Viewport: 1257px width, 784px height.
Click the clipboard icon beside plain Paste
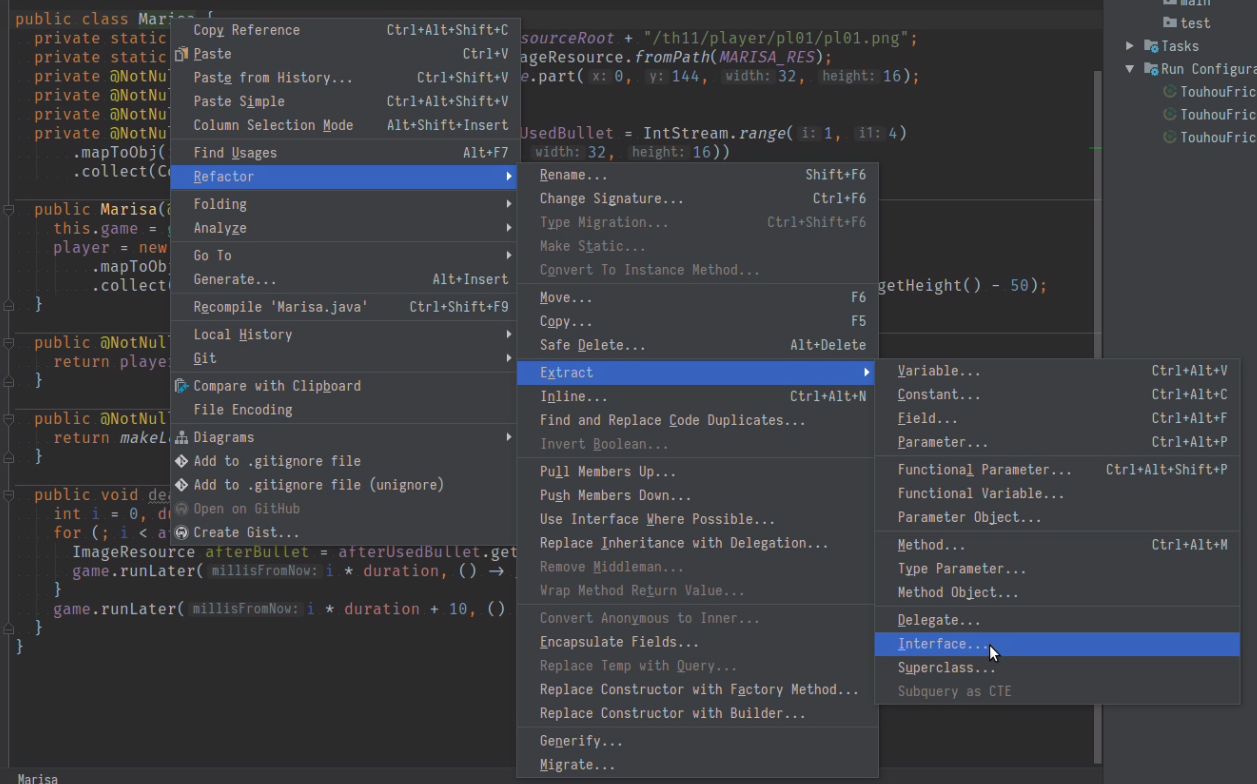pyautogui.click(x=182, y=54)
